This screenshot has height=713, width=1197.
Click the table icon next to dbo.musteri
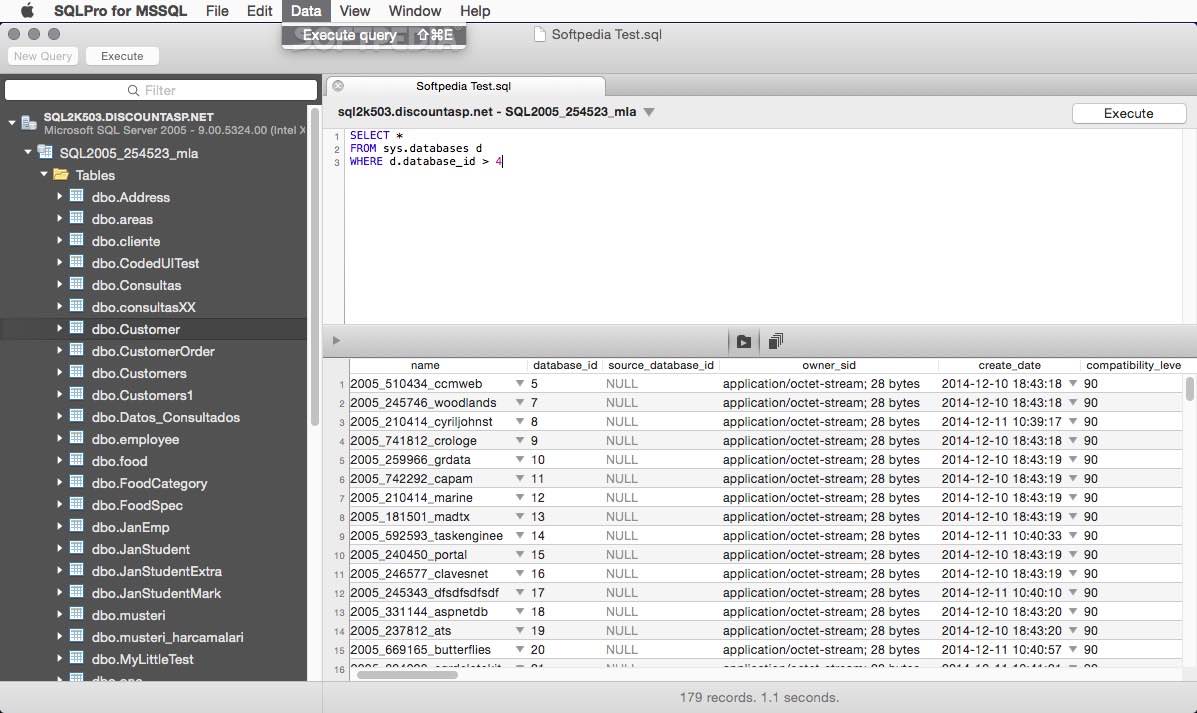tap(76, 615)
